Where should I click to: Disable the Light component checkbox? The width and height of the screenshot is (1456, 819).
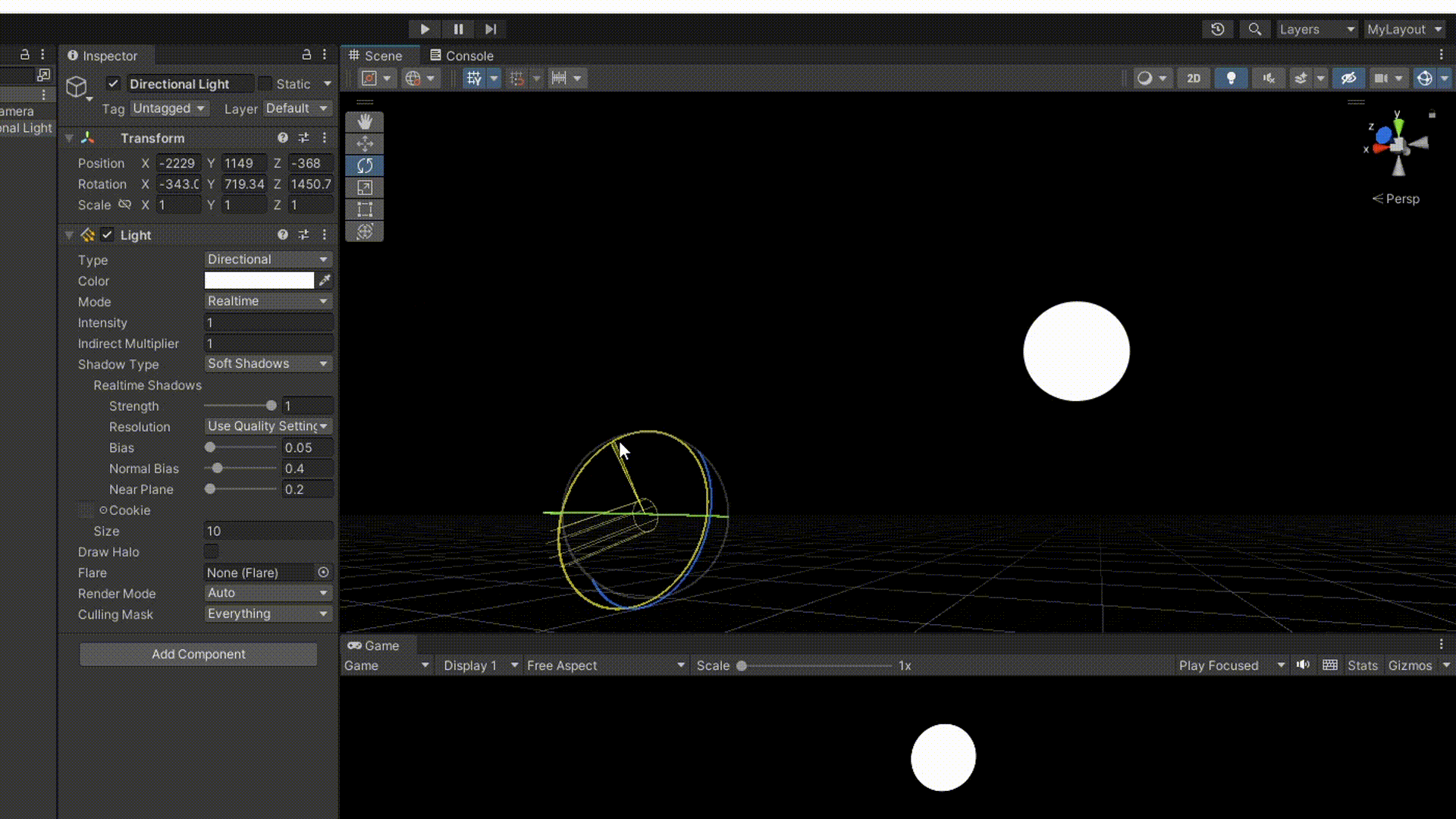pyautogui.click(x=107, y=235)
